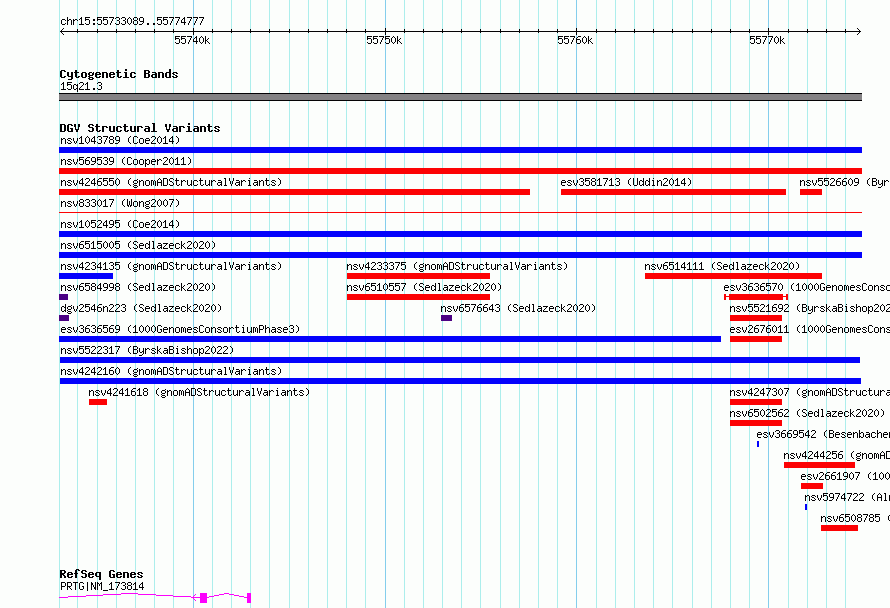Select the nsv6508785 variant label
This screenshot has height=608, width=890.
pyautogui.click(x=855, y=518)
